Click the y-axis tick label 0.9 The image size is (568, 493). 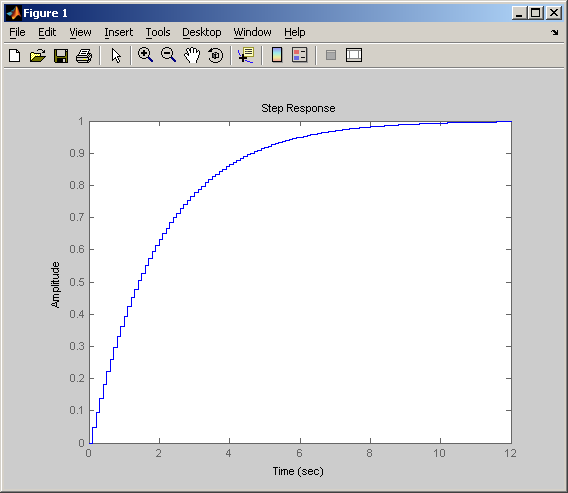77,153
